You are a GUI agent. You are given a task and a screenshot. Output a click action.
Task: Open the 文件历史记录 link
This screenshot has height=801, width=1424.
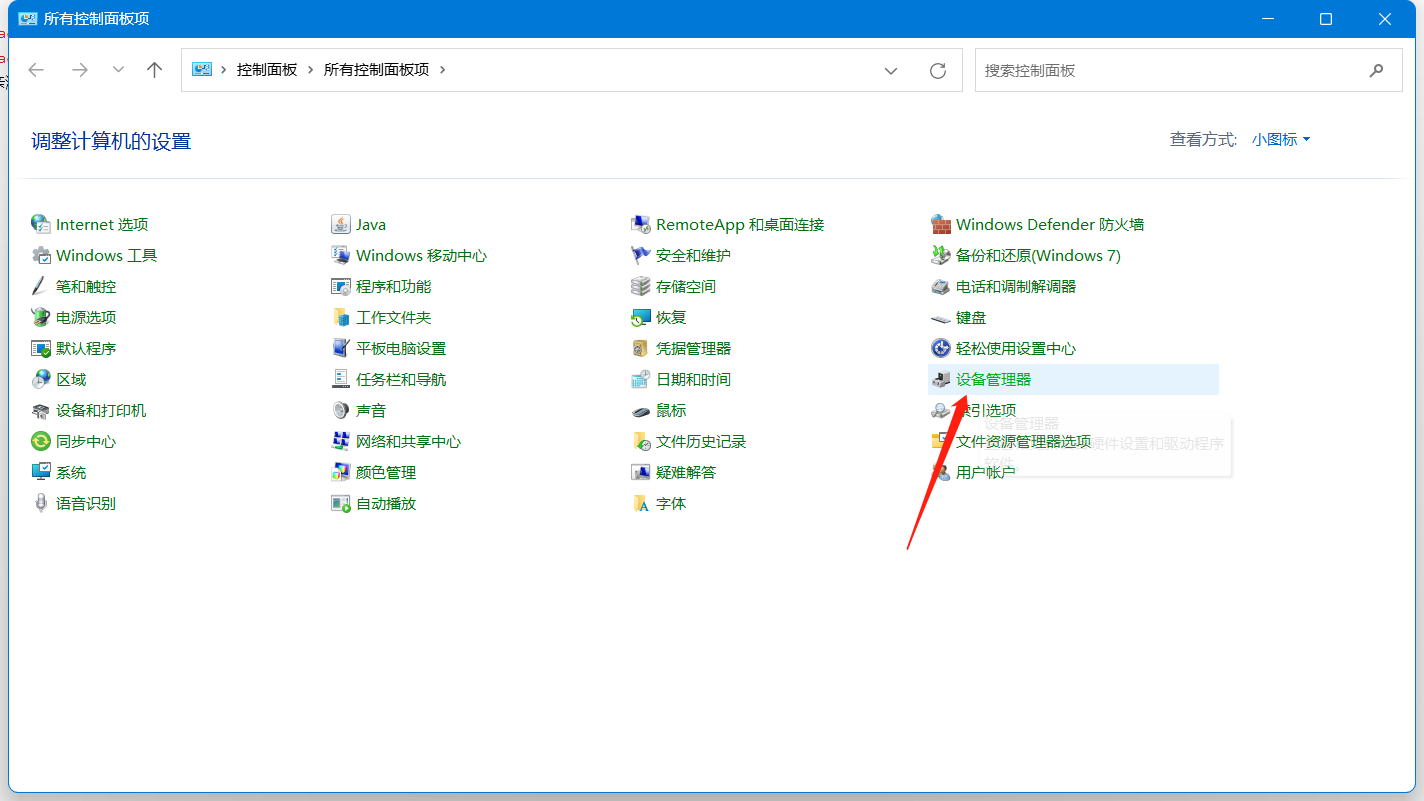(701, 441)
